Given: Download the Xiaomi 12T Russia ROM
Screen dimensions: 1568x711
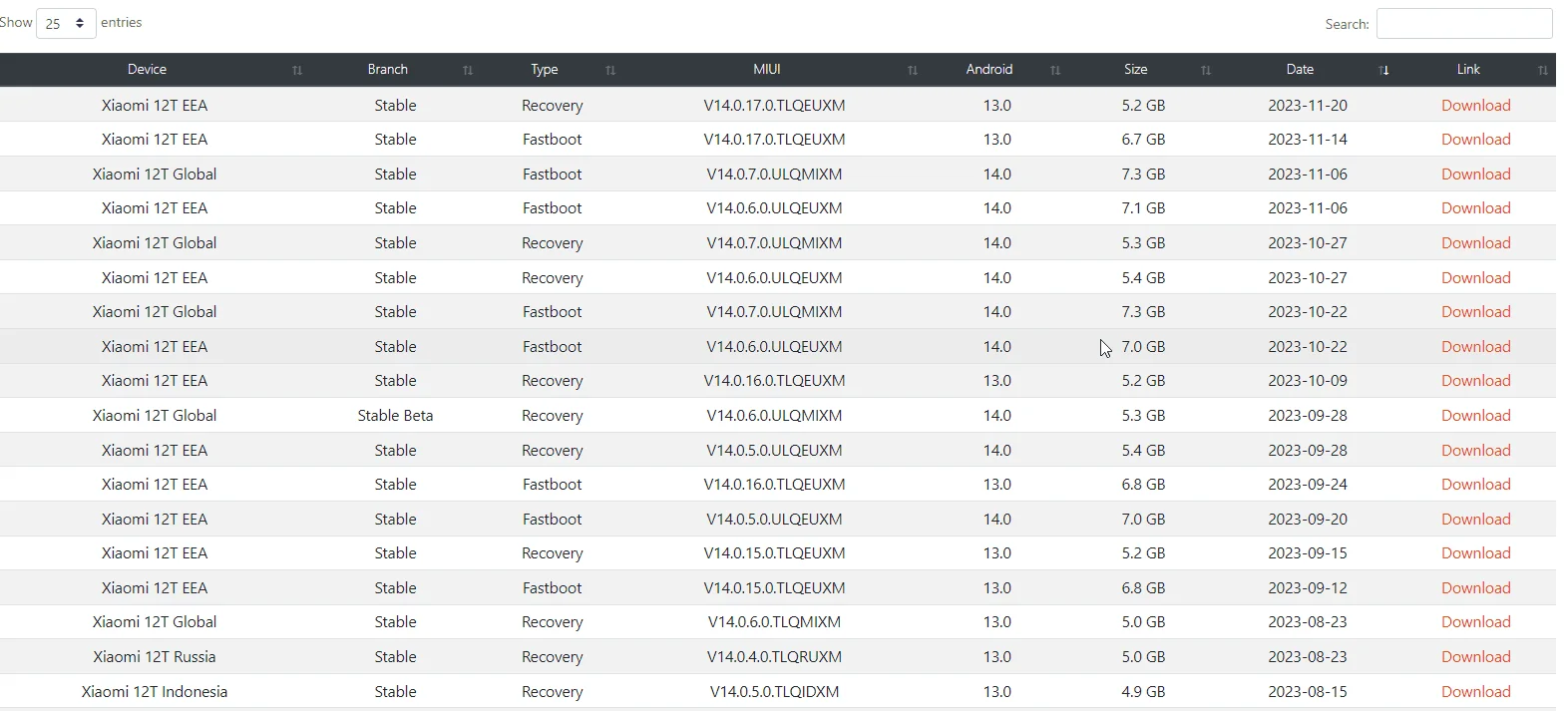Looking at the screenshot, I should click(1476, 656).
